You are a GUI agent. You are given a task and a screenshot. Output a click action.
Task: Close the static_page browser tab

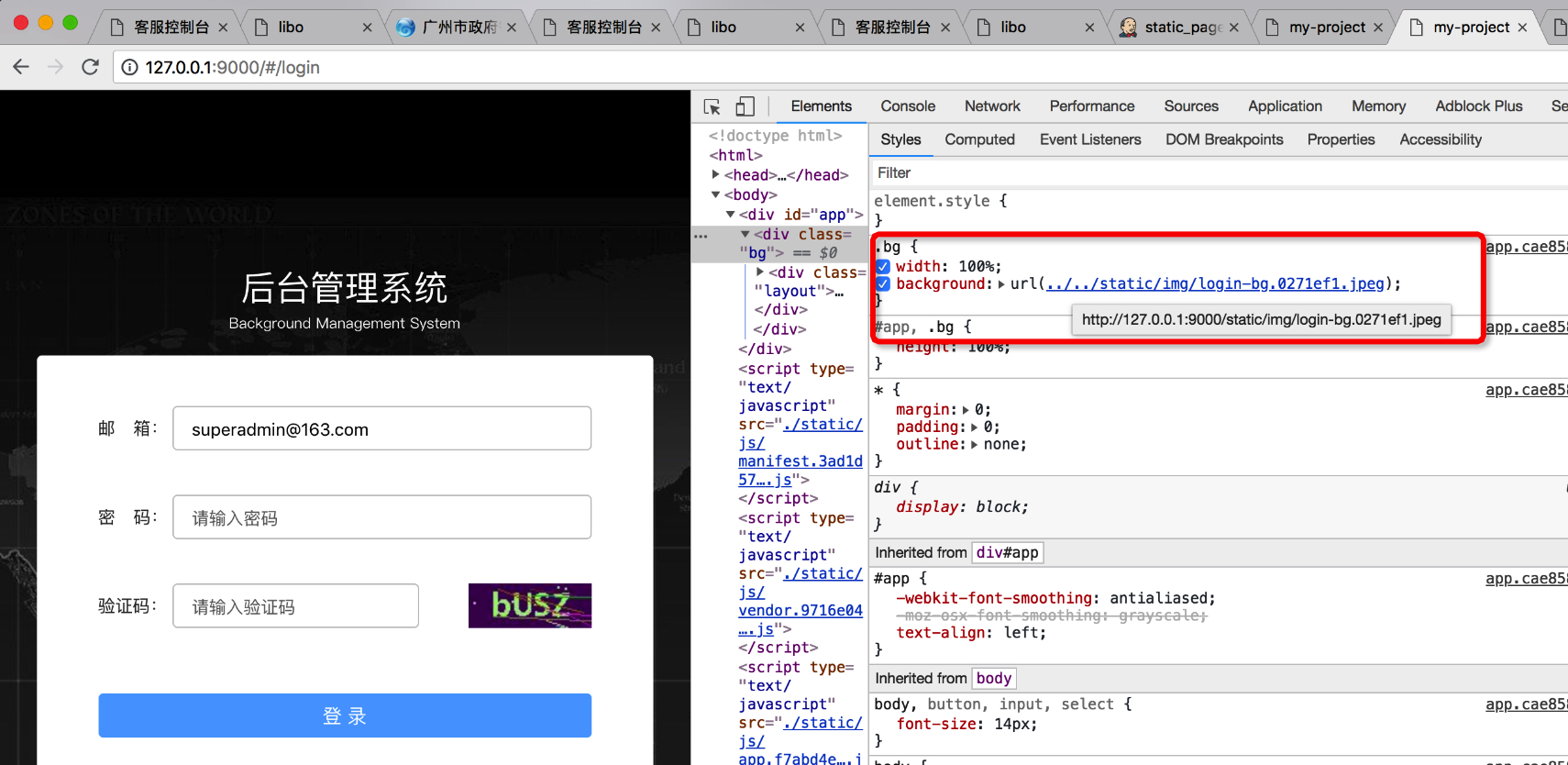pyautogui.click(x=1234, y=28)
